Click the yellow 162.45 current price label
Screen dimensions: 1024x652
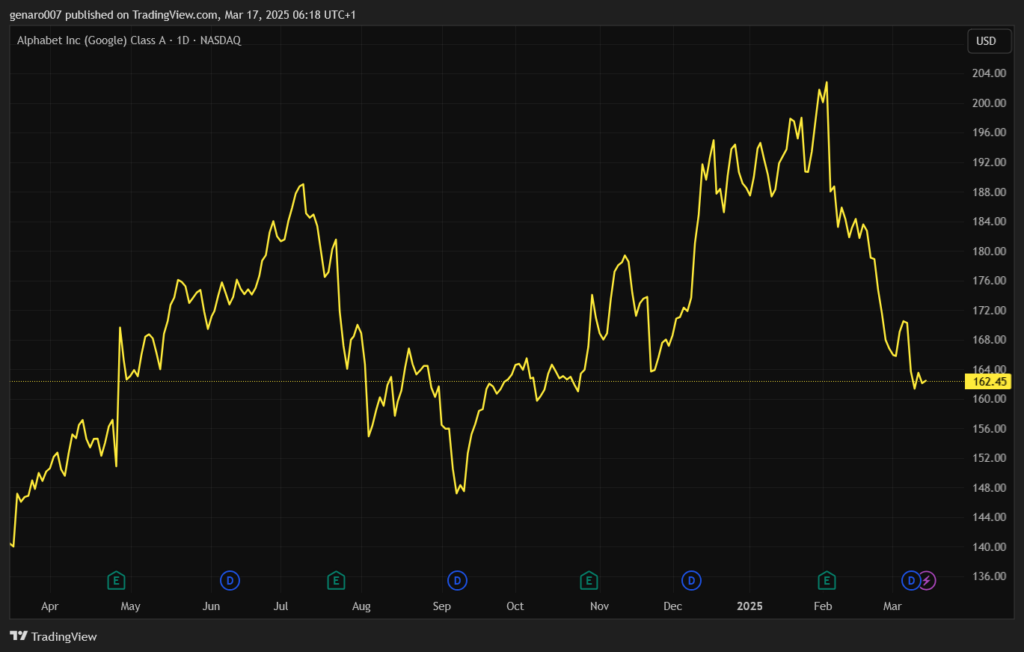pyautogui.click(x=985, y=381)
